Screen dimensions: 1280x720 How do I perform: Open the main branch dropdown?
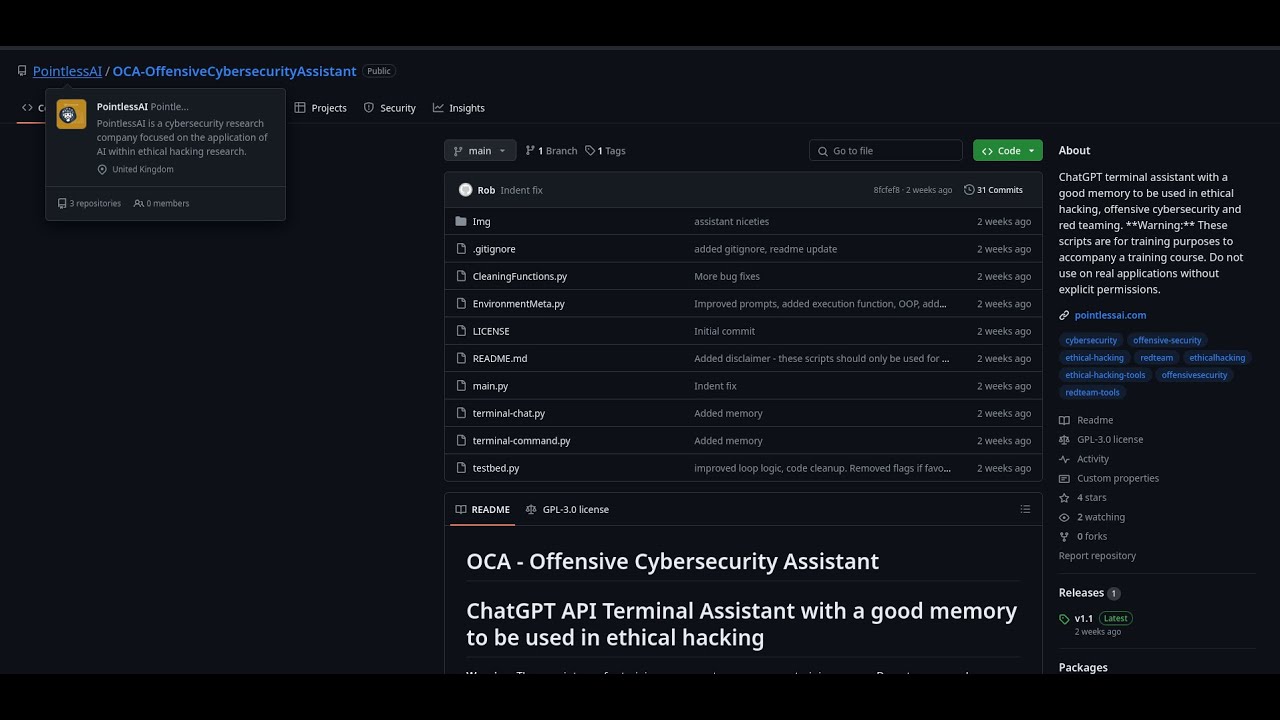pyautogui.click(x=480, y=151)
